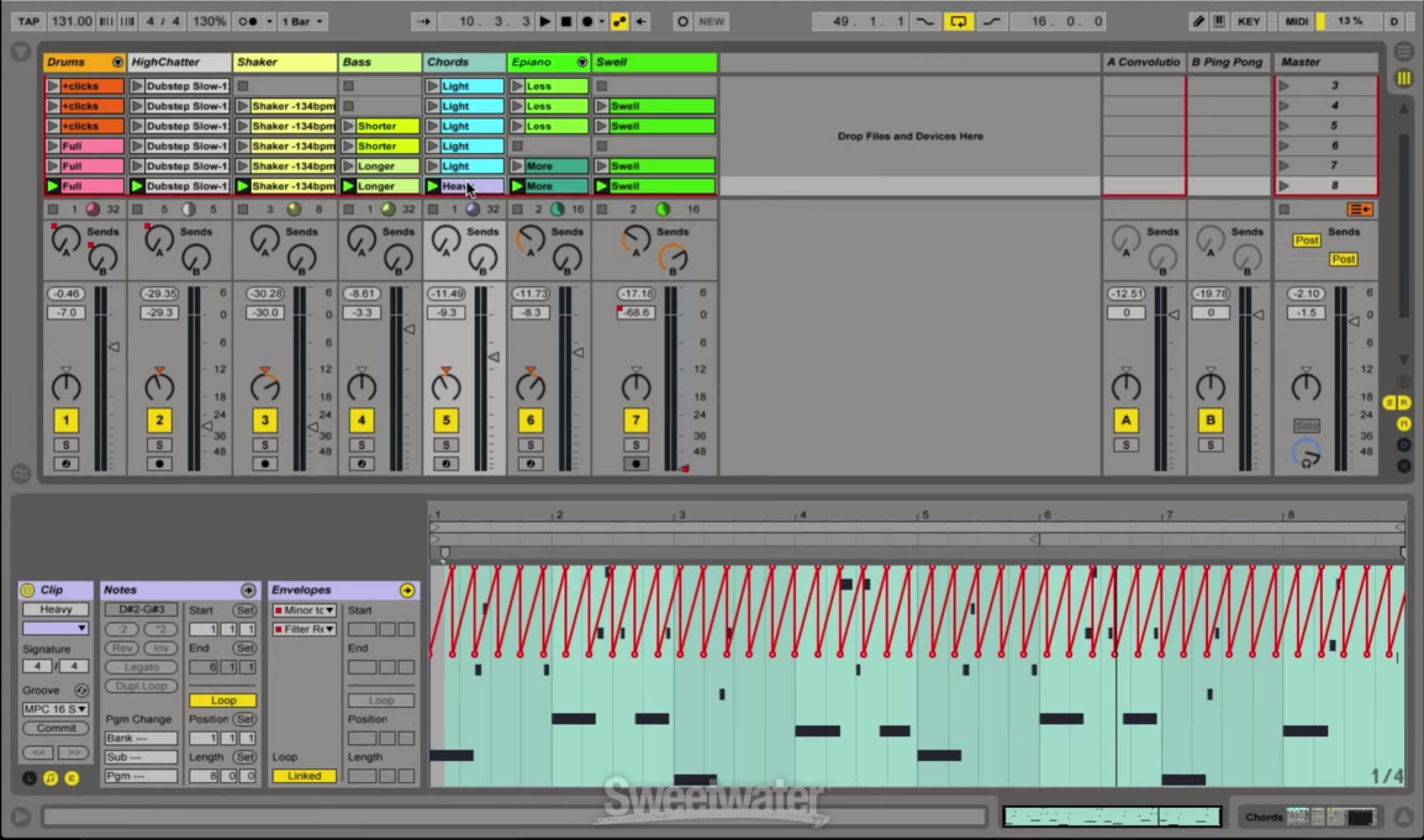This screenshot has height=840, width=1424.
Task: Click the TAP tempo button
Action: [x=28, y=21]
